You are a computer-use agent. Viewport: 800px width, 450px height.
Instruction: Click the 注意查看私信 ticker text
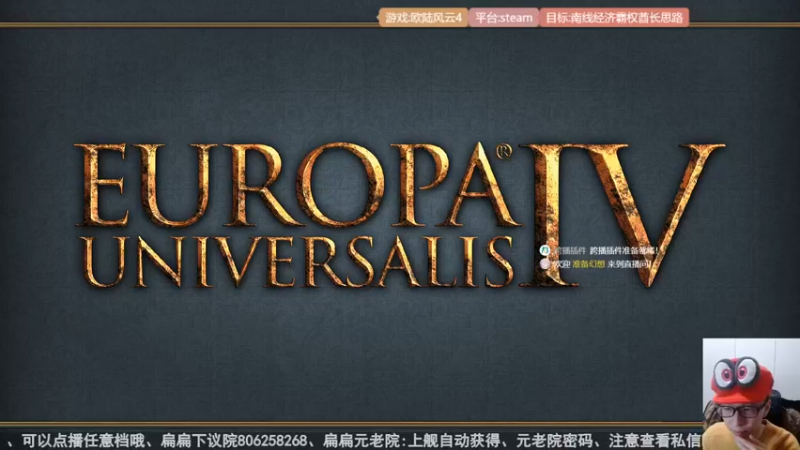655,441
